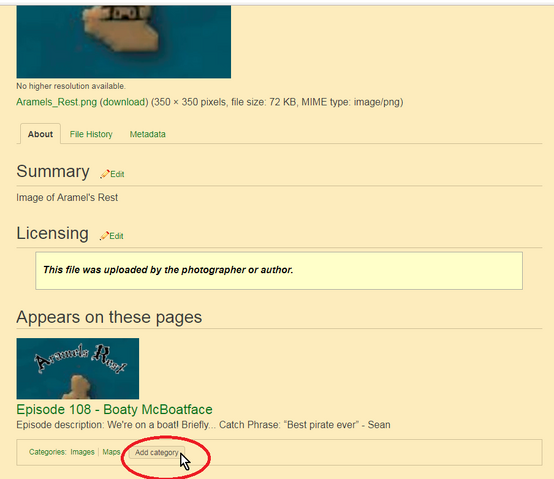Click the Appears on these pages heading
The height and width of the screenshot is (479, 554).
point(109,317)
